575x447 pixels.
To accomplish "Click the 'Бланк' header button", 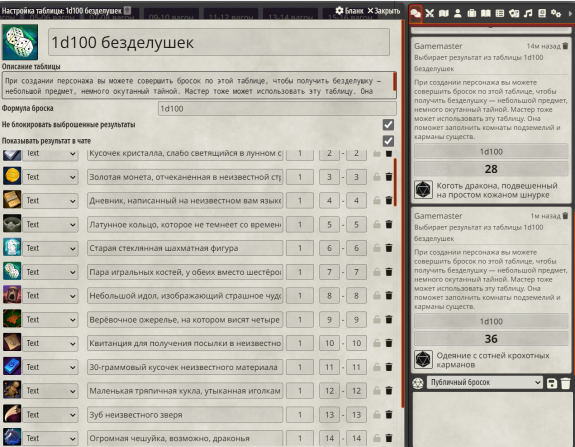I will pos(349,11).
